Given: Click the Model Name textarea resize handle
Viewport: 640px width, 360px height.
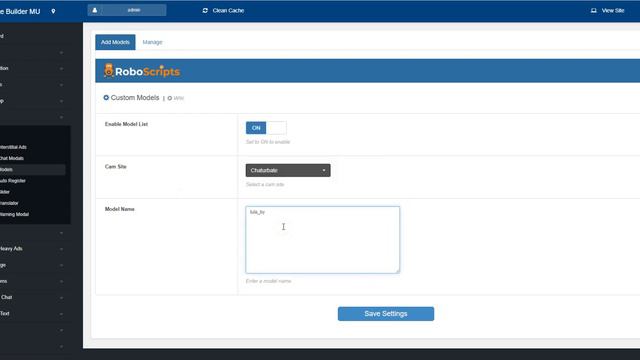Looking at the screenshot, I should coord(398,271).
